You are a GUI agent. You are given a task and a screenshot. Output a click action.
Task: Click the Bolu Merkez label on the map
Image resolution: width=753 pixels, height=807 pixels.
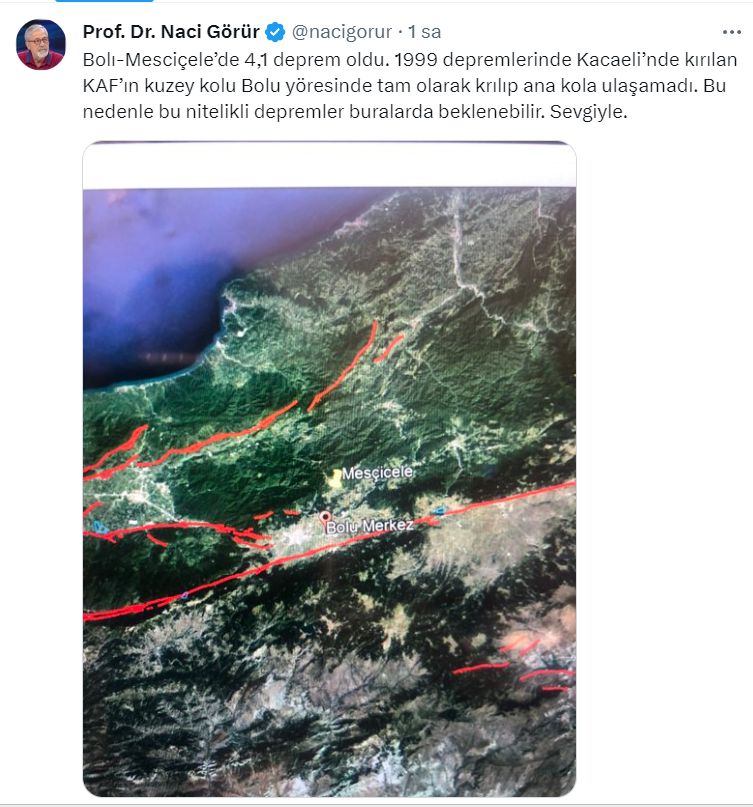click(x=370, y=526)
